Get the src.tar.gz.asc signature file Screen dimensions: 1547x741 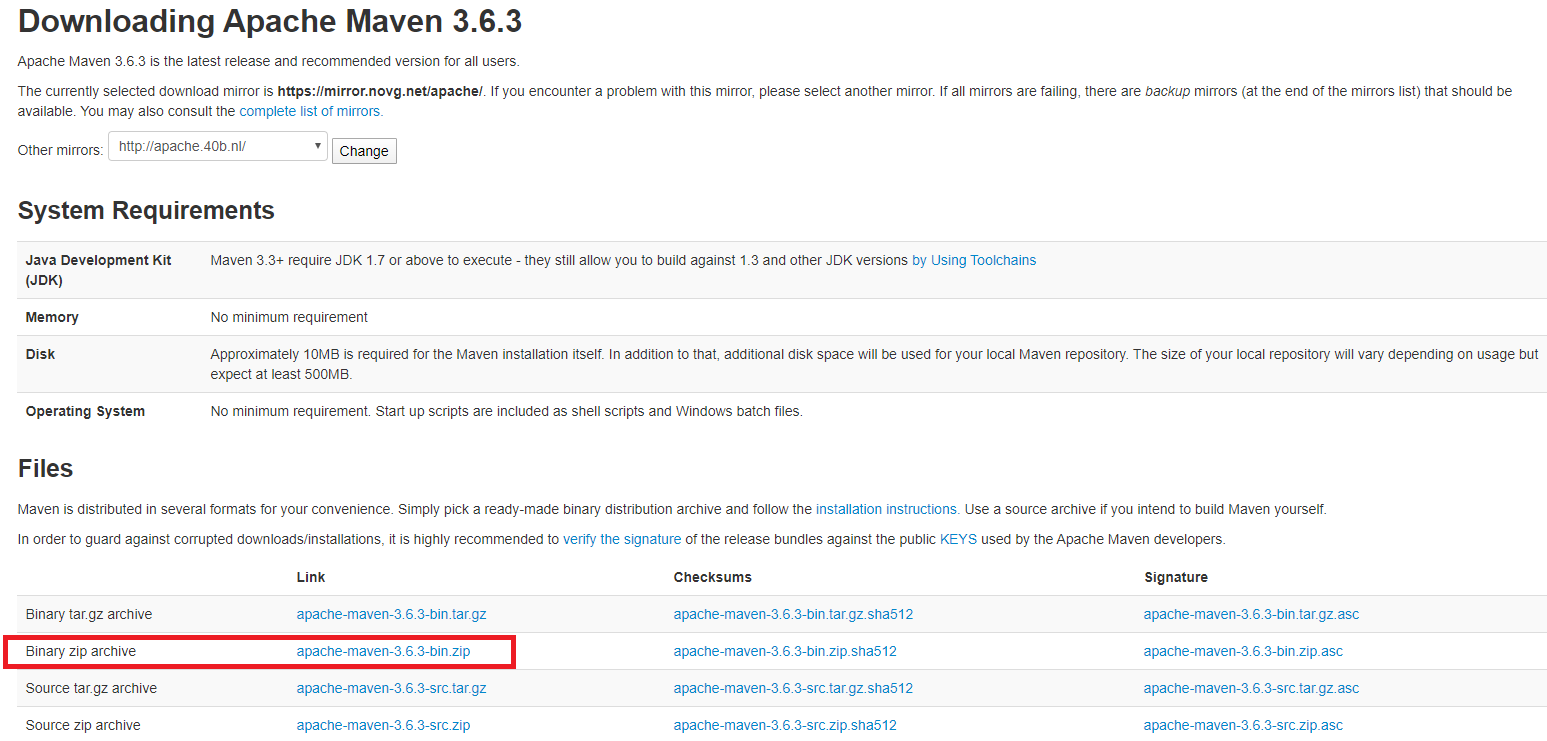[x=1251, y=688]
